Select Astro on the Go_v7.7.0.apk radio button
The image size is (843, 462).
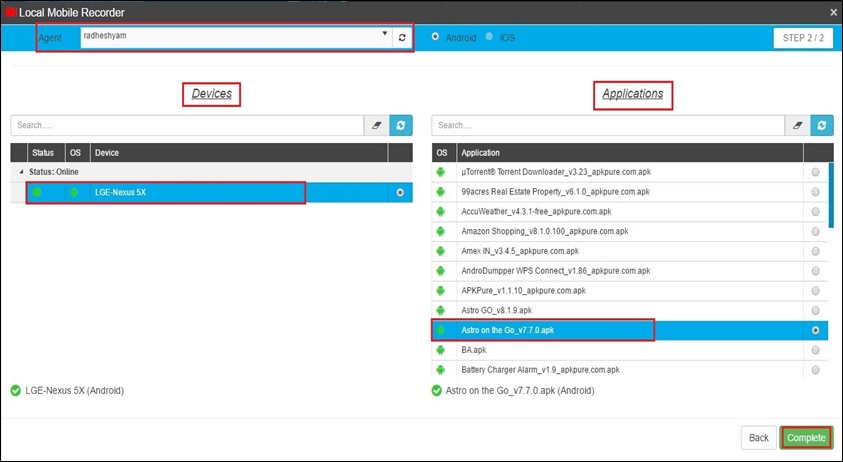(816, 330)
